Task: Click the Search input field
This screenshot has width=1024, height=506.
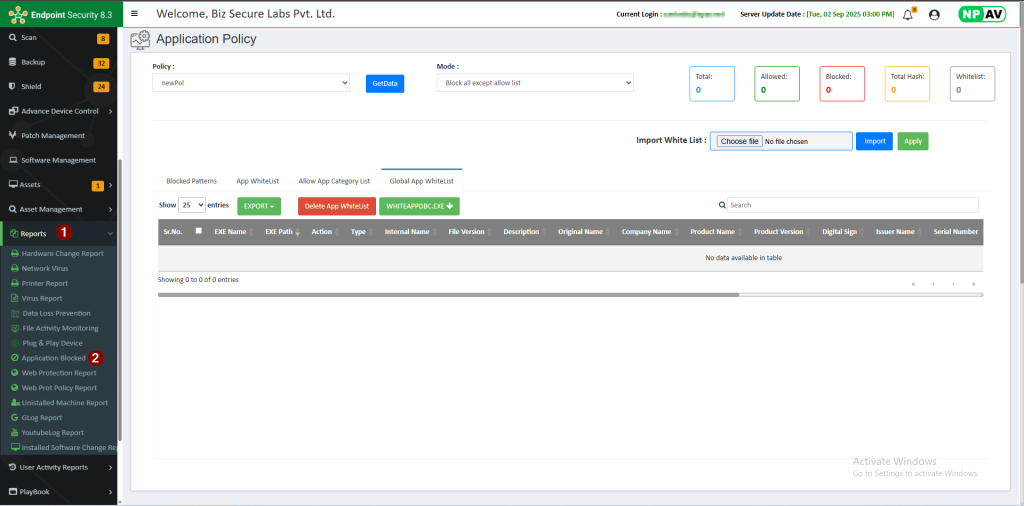Action: (852, 205)
